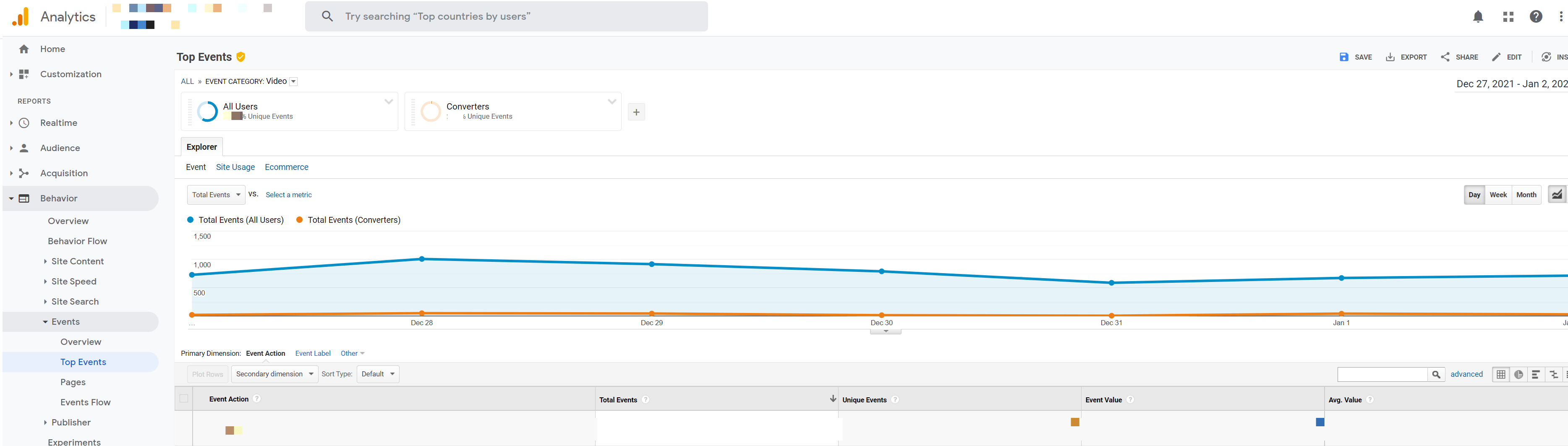
Task: Open the Google Analytics Intelligence insights icon
Action: click(x=1548, y=57)
